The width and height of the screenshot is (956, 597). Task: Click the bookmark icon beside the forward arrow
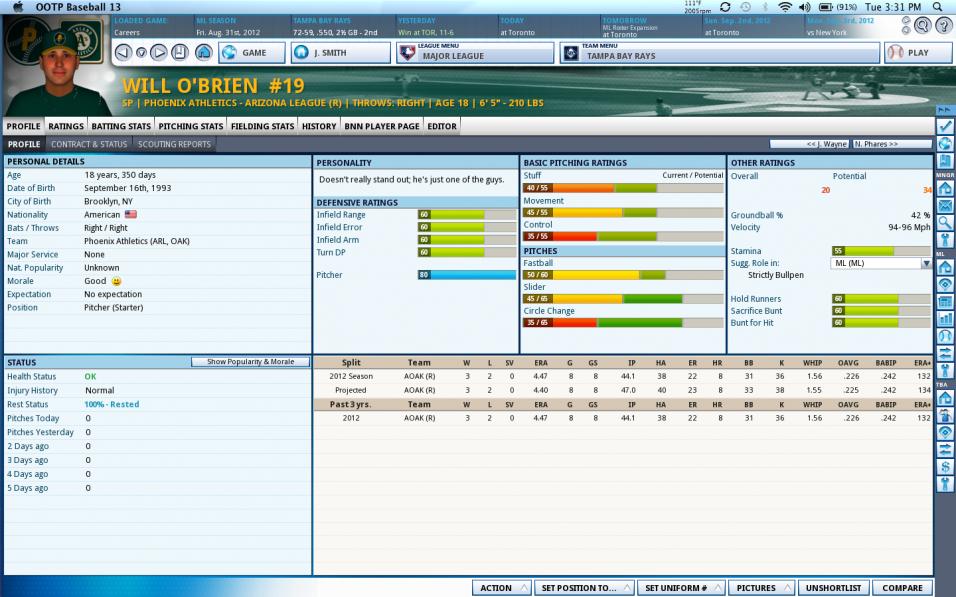click(x=180, y=52)
